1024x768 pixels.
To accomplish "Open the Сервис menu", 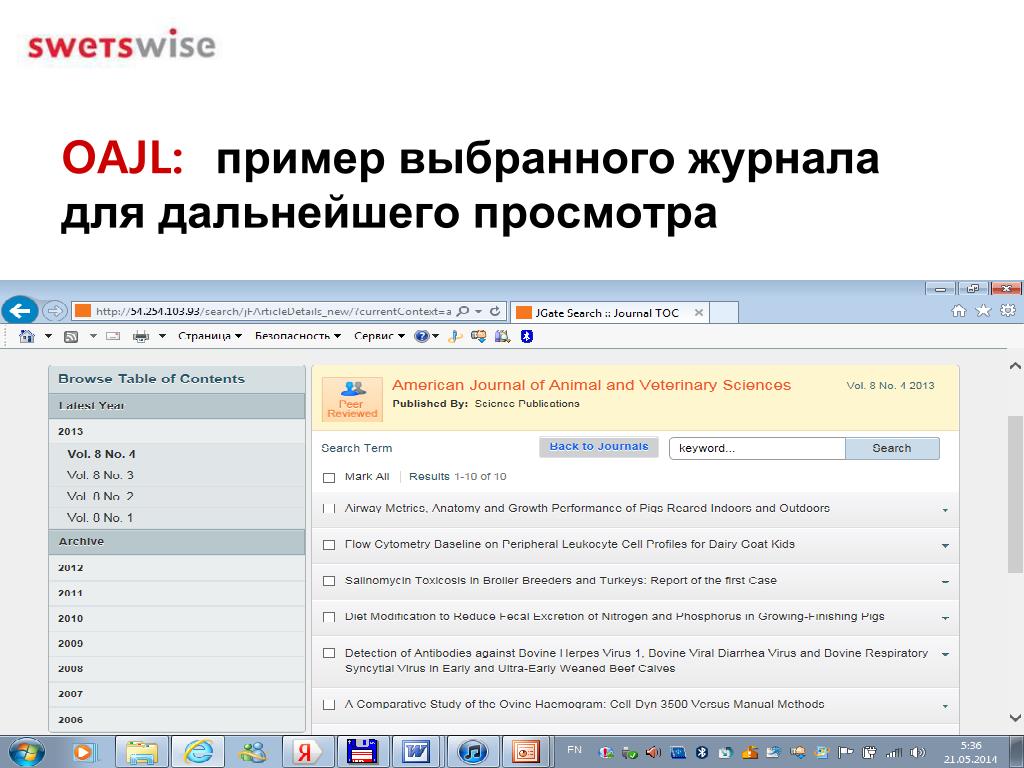I will coord(379,336).
